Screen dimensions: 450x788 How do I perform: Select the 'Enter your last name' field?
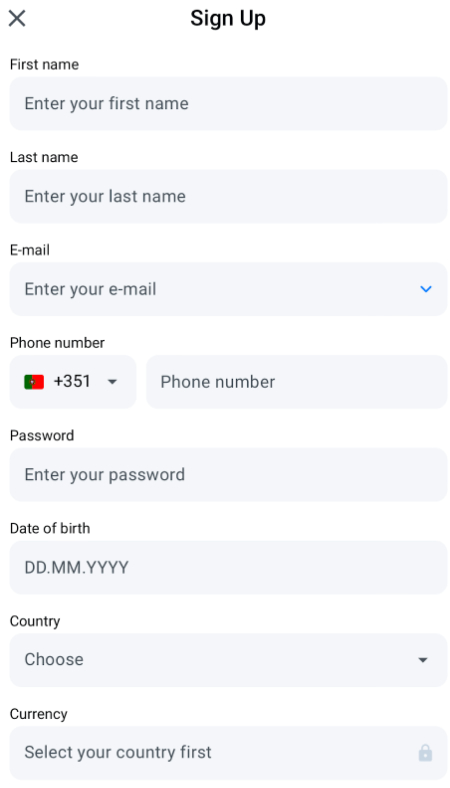pos(228,196)
